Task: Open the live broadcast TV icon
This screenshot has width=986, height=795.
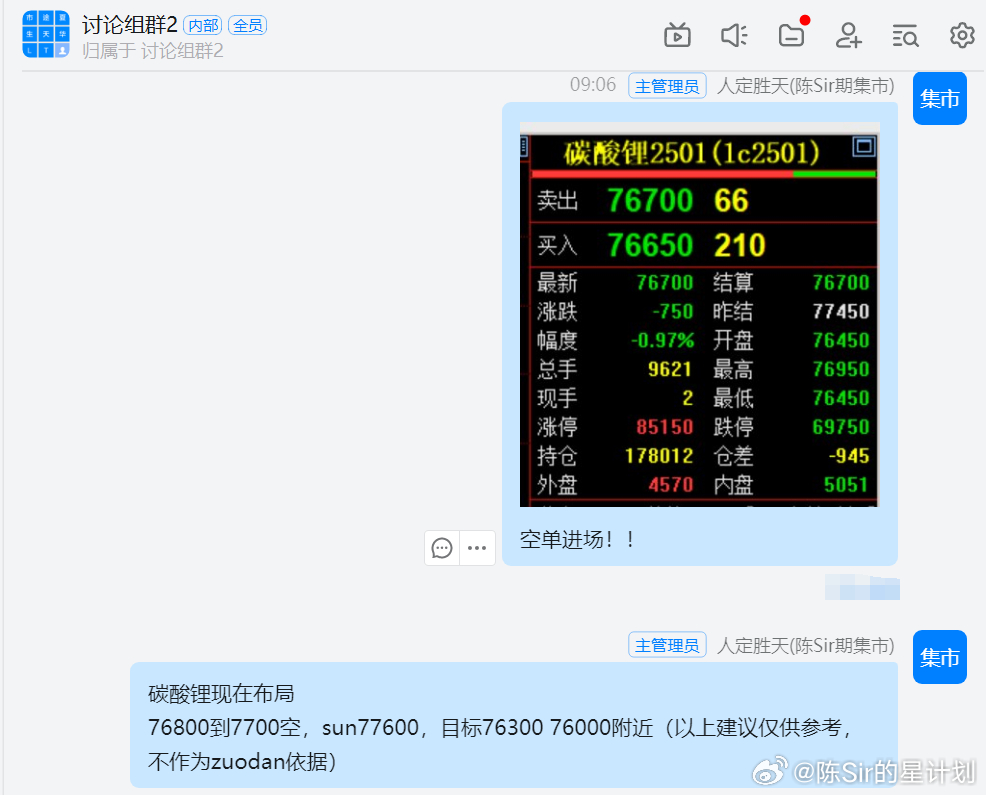Action: point(677,36)
